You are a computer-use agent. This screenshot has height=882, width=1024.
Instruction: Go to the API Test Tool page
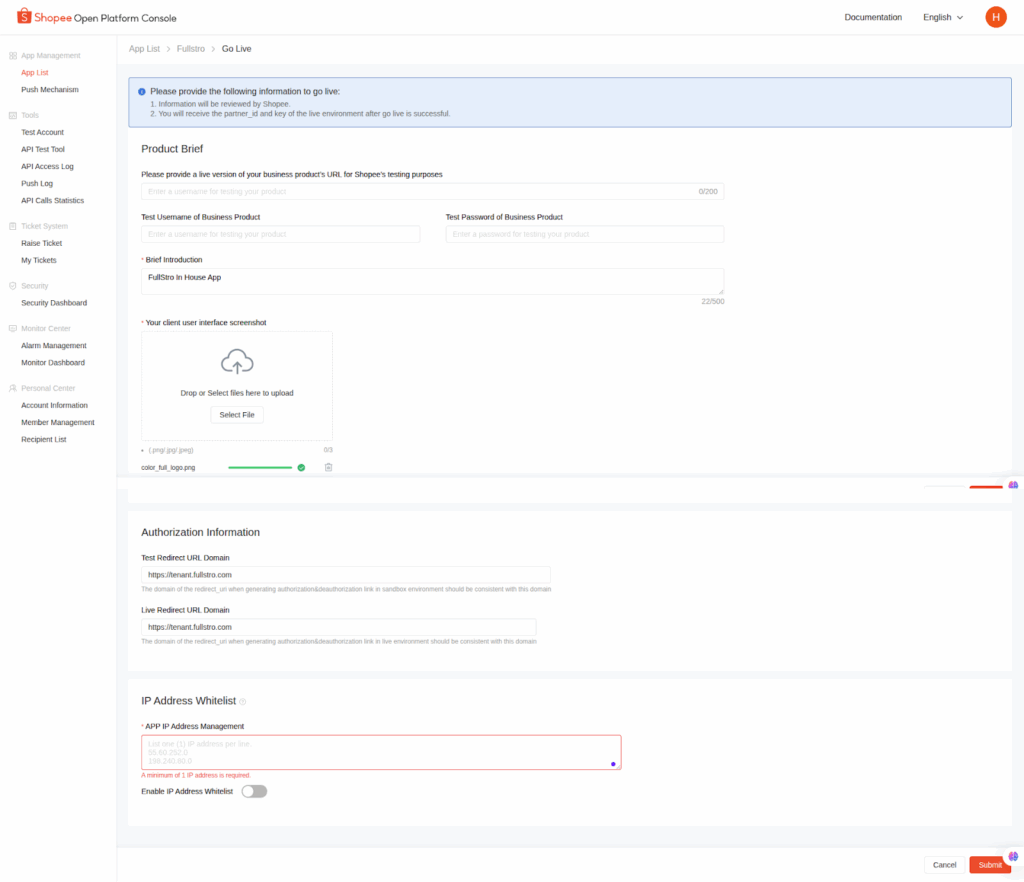click(x=43, y=149)
